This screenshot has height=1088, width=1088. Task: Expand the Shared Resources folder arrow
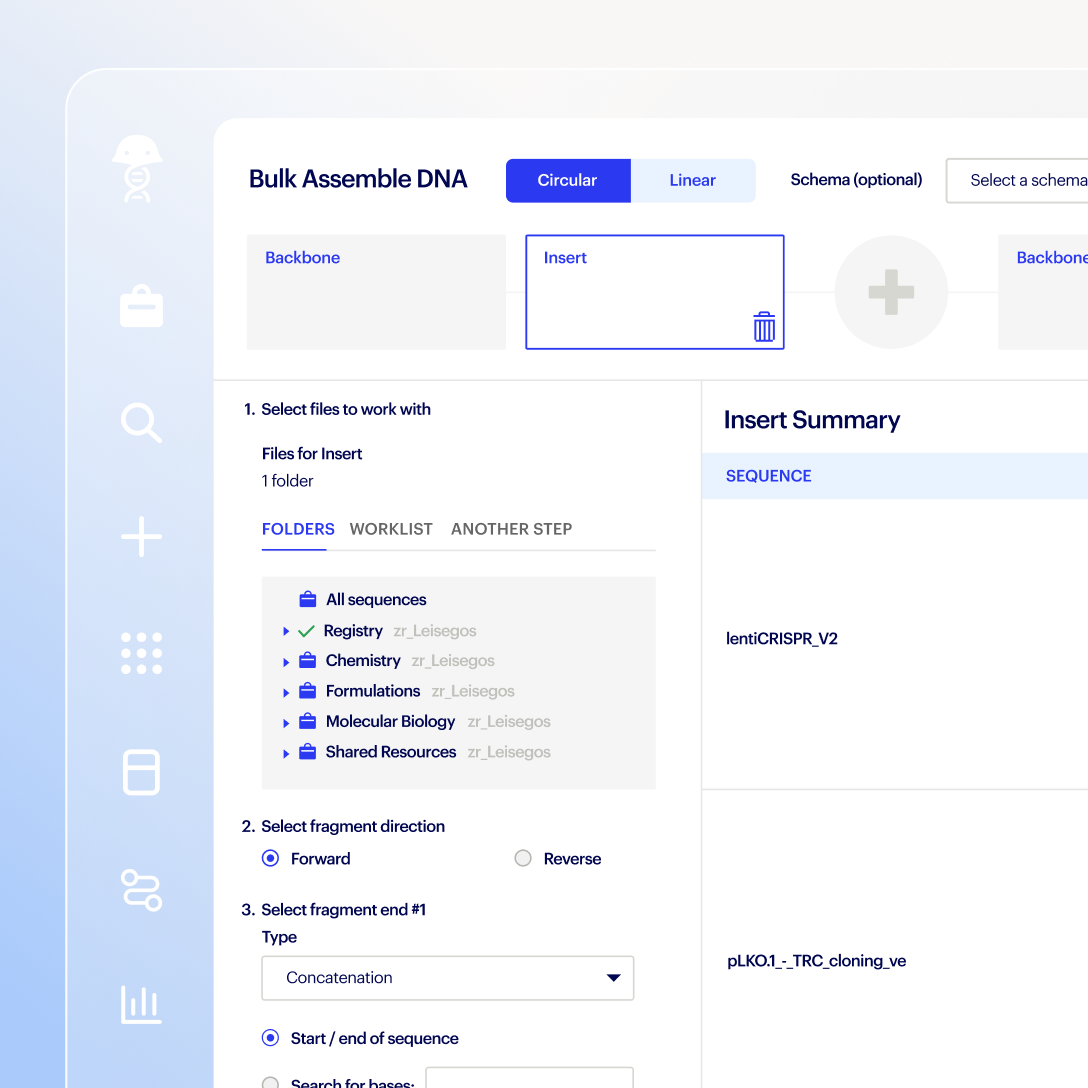pos(286,754)
